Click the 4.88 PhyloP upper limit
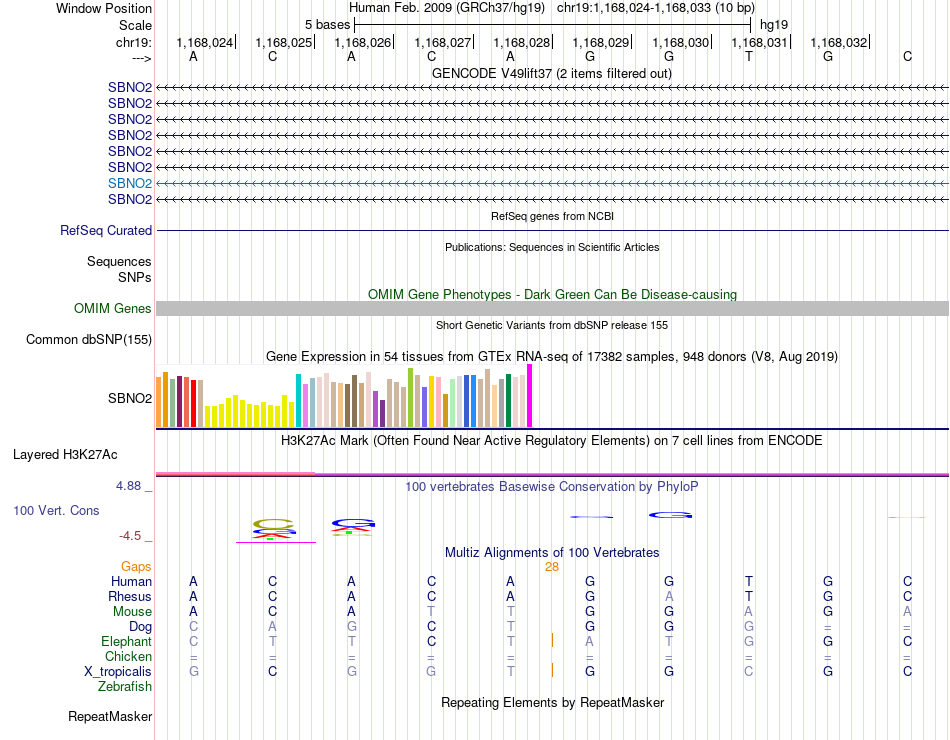This screenshot has height=740, width=950. (x=128, y=485)
